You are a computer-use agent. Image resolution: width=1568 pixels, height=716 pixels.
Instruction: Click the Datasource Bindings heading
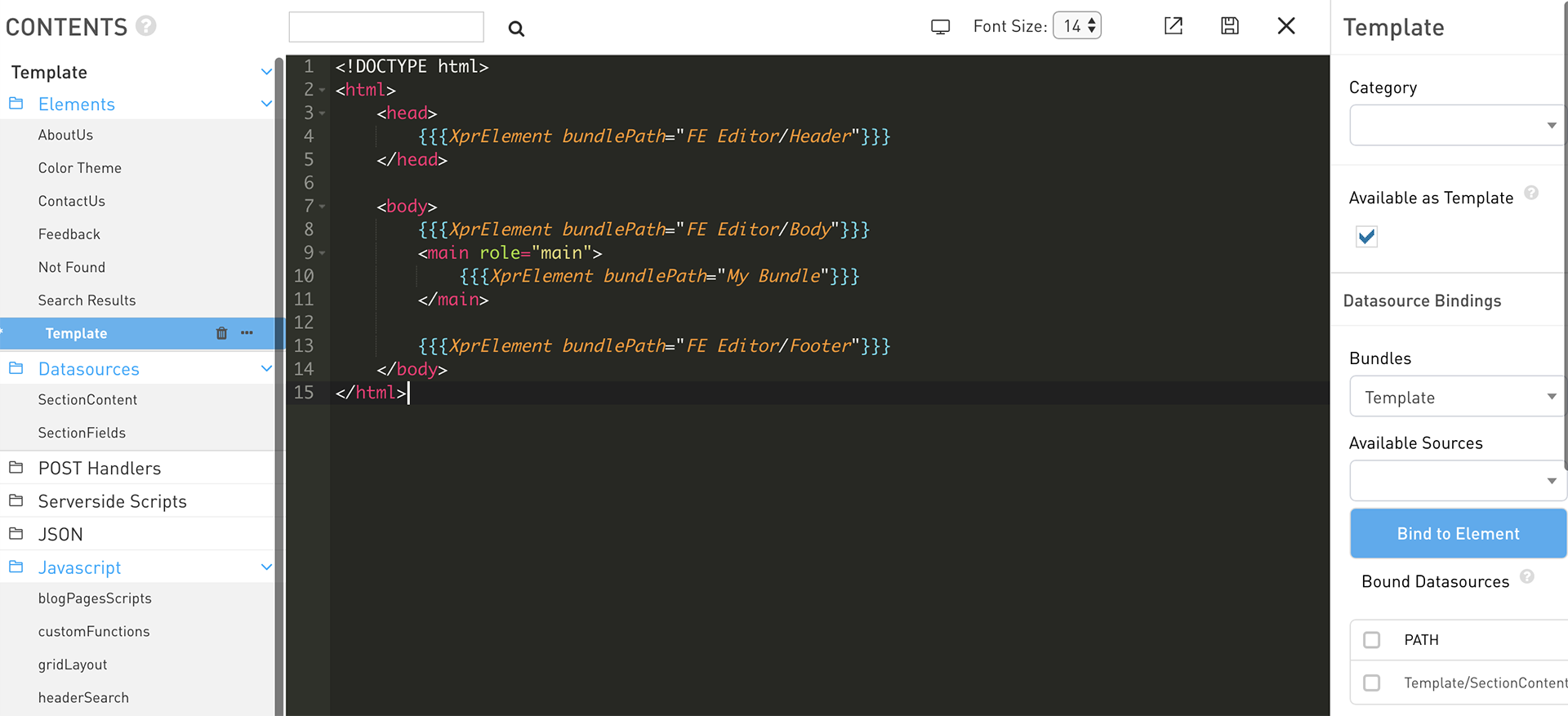[1422, 300]
